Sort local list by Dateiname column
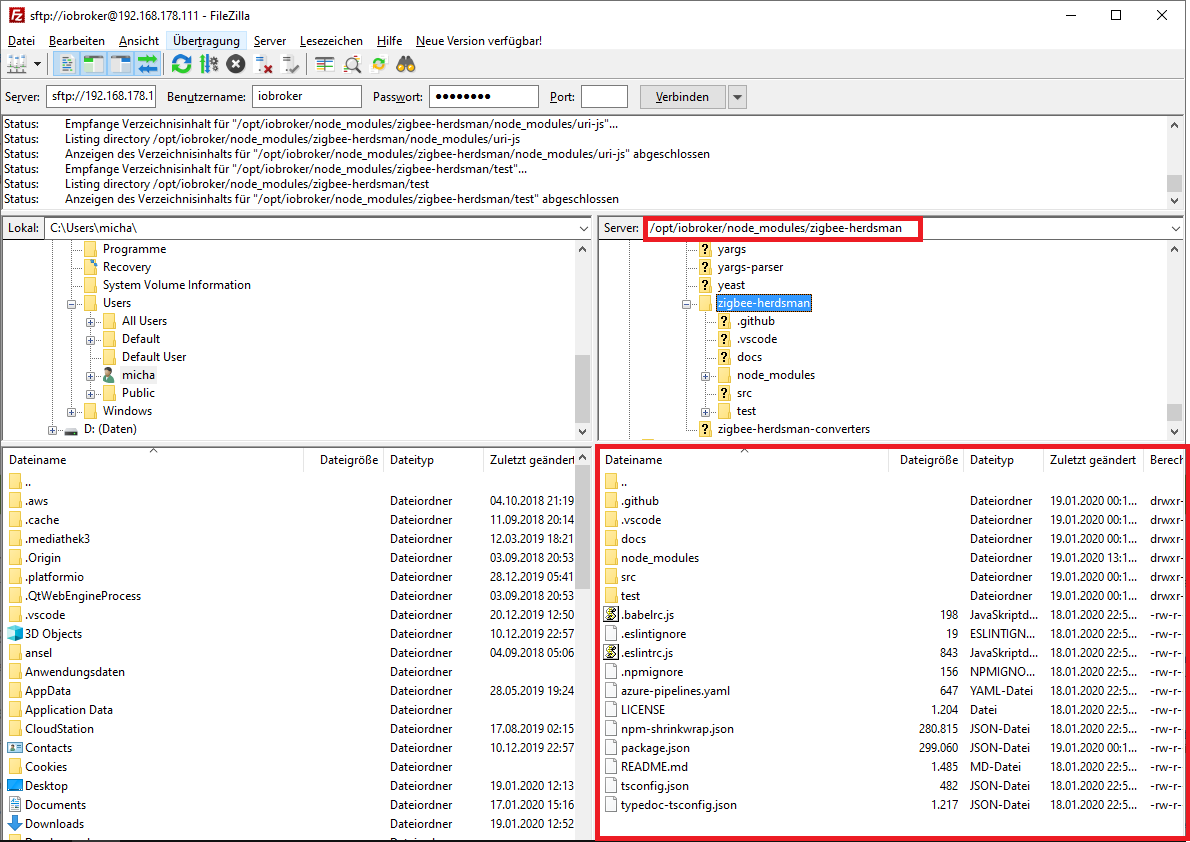Viewport: 1190px width, 842px height. tap(153, 459)
